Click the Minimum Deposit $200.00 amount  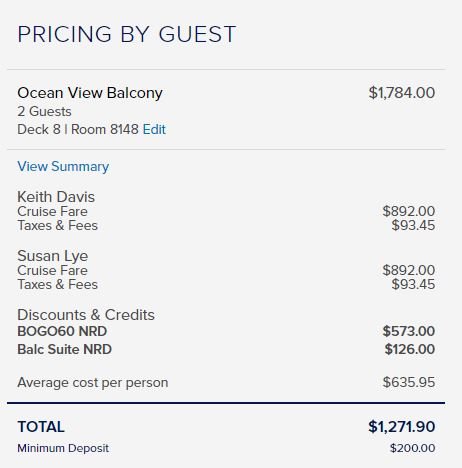click(413, 448)
